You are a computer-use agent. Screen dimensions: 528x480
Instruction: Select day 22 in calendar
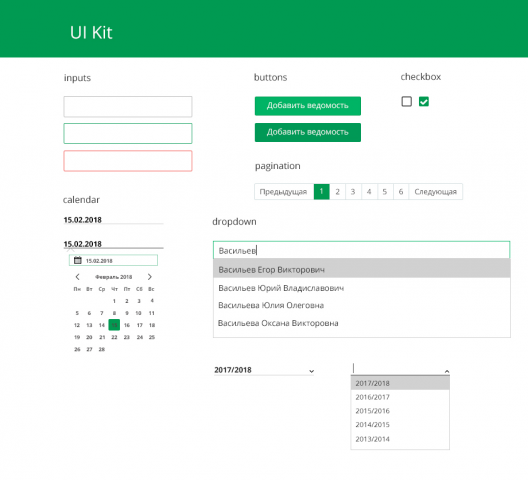tap(114, 337)
